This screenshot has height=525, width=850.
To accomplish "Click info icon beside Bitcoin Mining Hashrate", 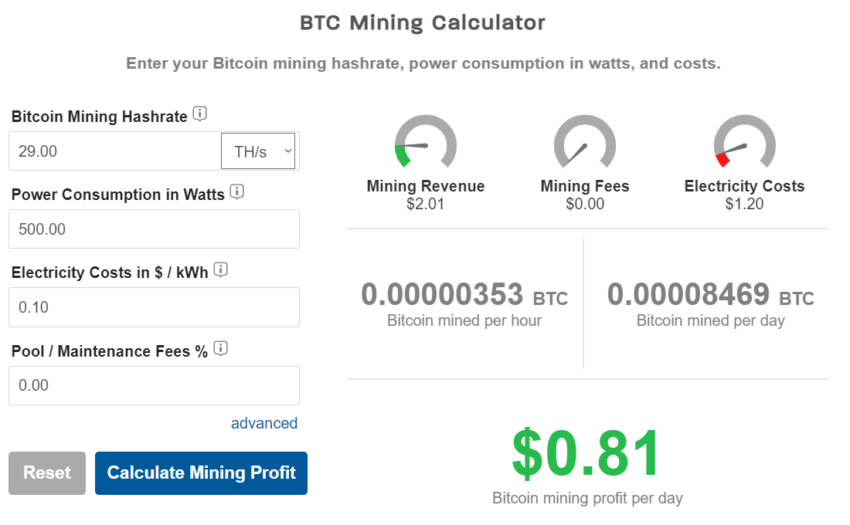I will 200,114.
